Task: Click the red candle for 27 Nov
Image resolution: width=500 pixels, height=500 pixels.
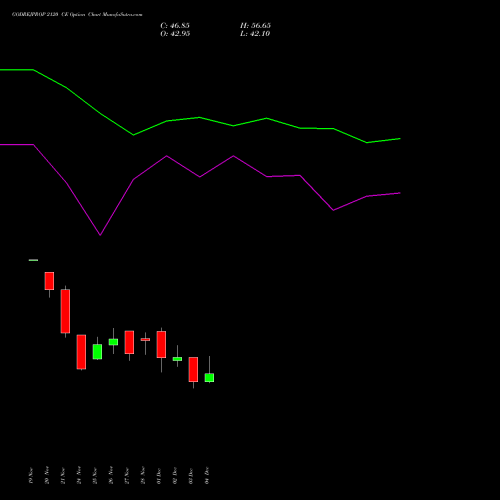Action: tap(129, 342)
